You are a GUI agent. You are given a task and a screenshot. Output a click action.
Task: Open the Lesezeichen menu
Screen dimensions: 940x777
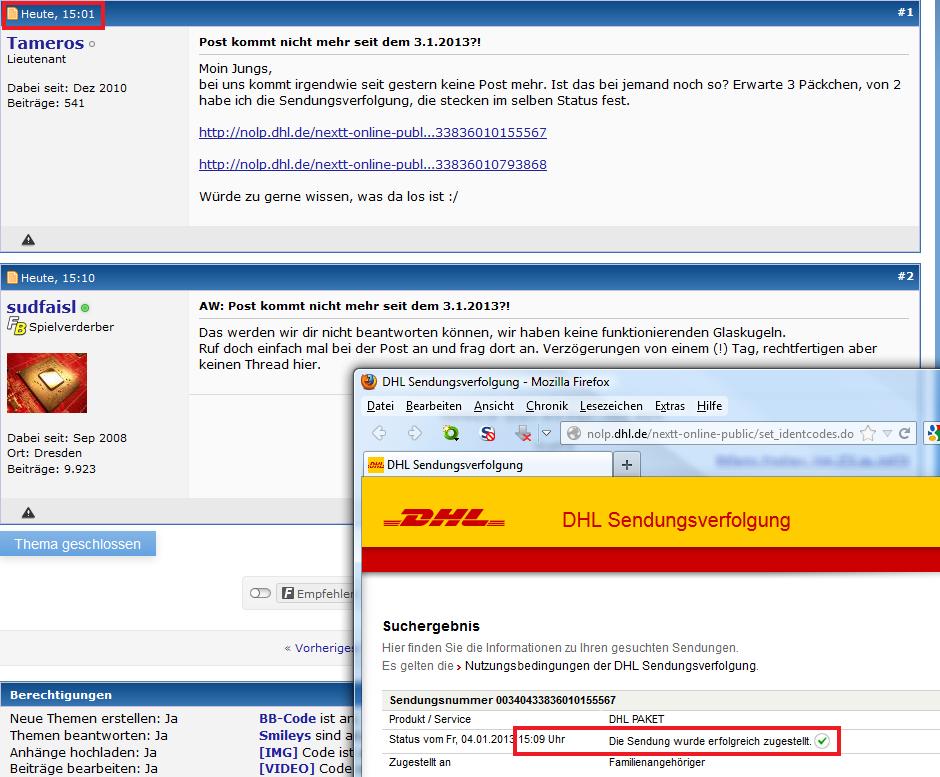tap(611, 406)
